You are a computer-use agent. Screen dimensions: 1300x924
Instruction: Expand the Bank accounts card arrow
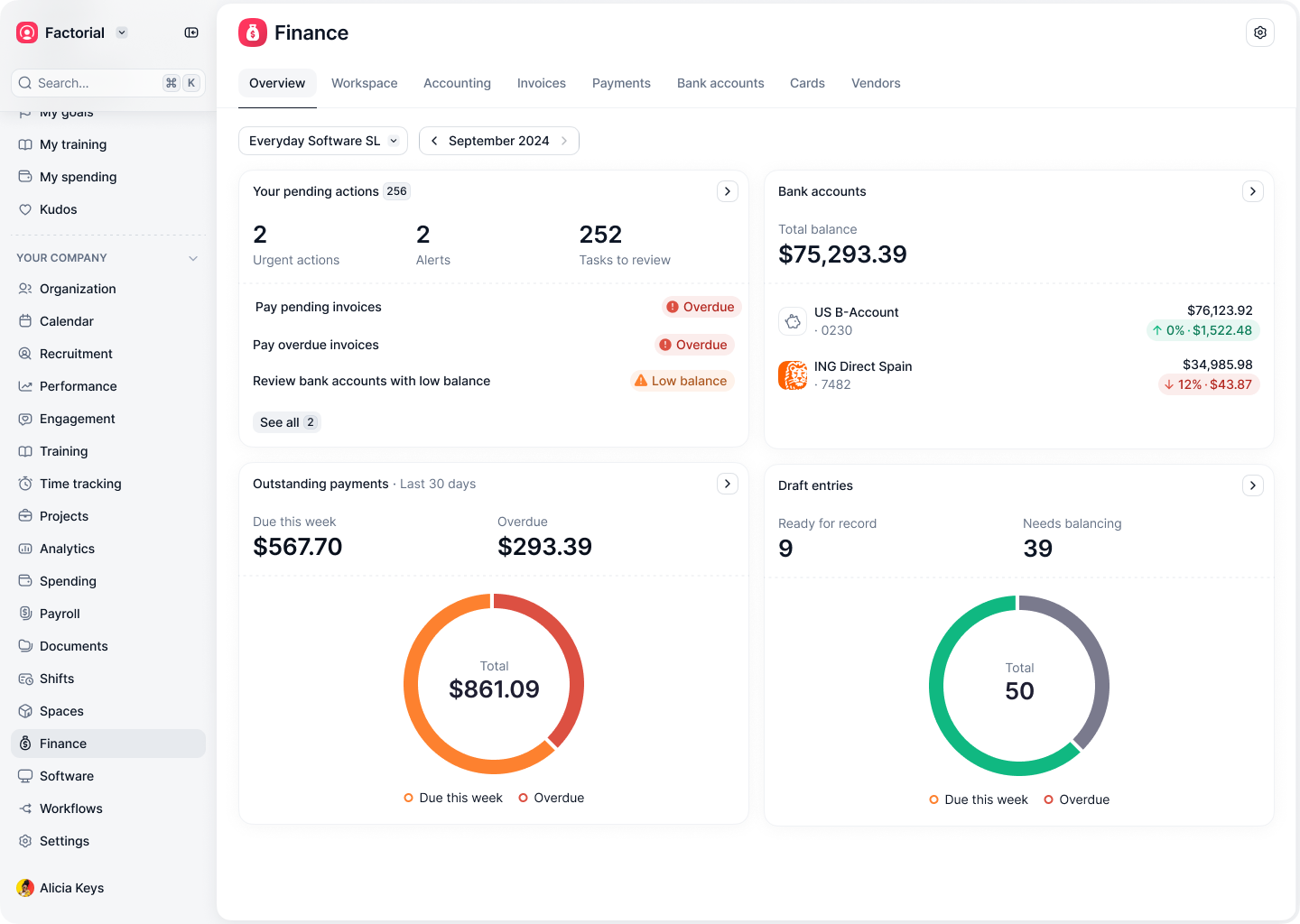click(1252, 191)
